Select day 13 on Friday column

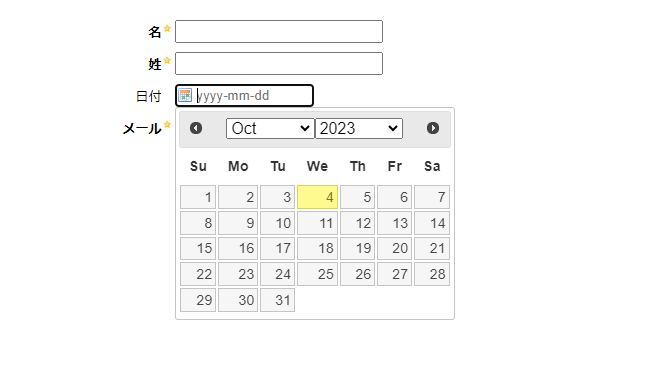[394, 223]
